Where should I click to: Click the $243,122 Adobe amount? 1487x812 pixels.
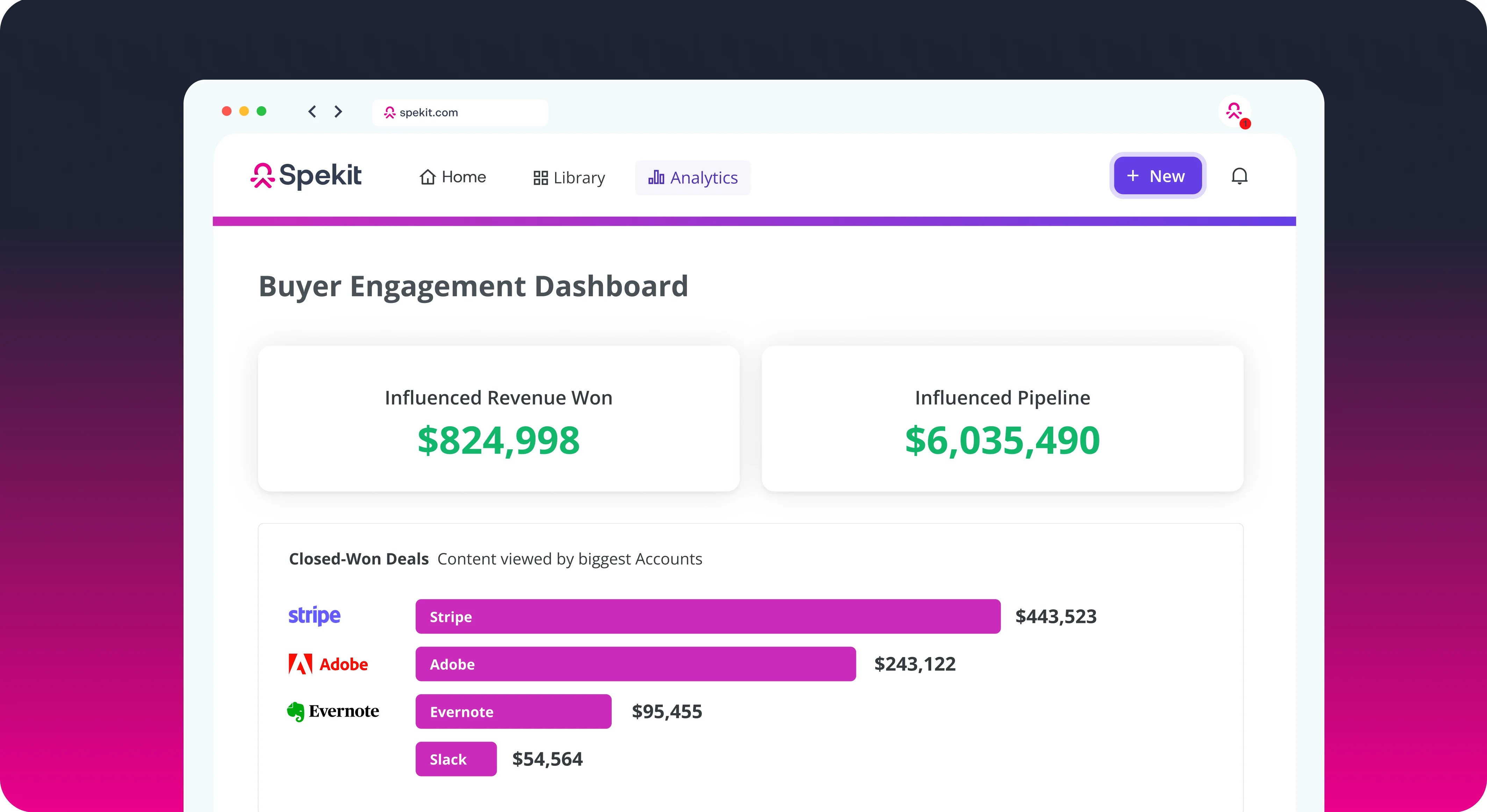tap(915, 664)
